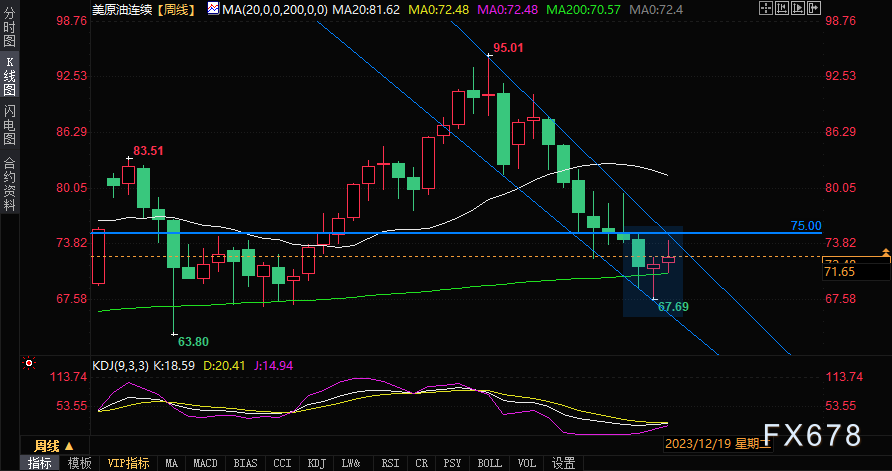Click the panel expand arrow icon
This screenshot has width=892, height=471.
[814, 8]
